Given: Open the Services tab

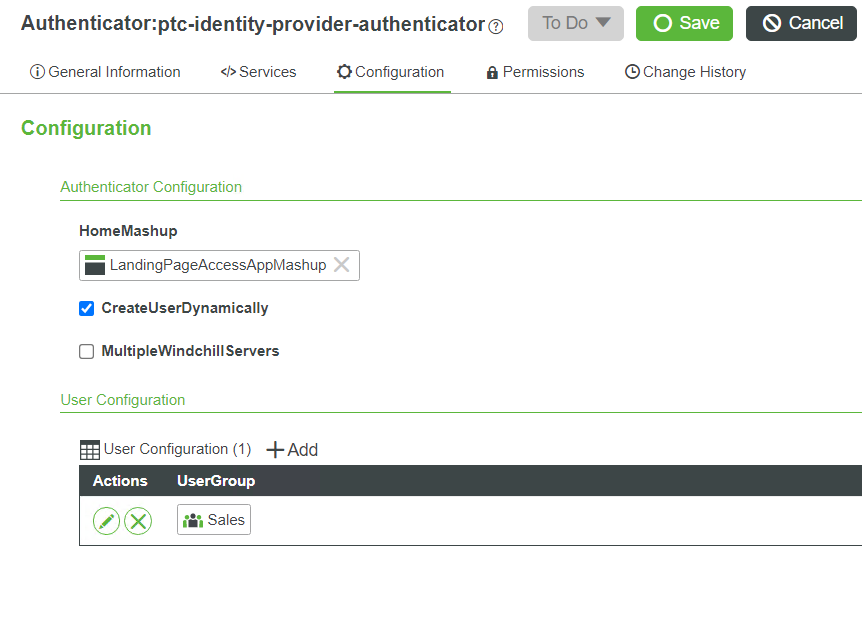Looking at the screenshot, I should 258,72.
